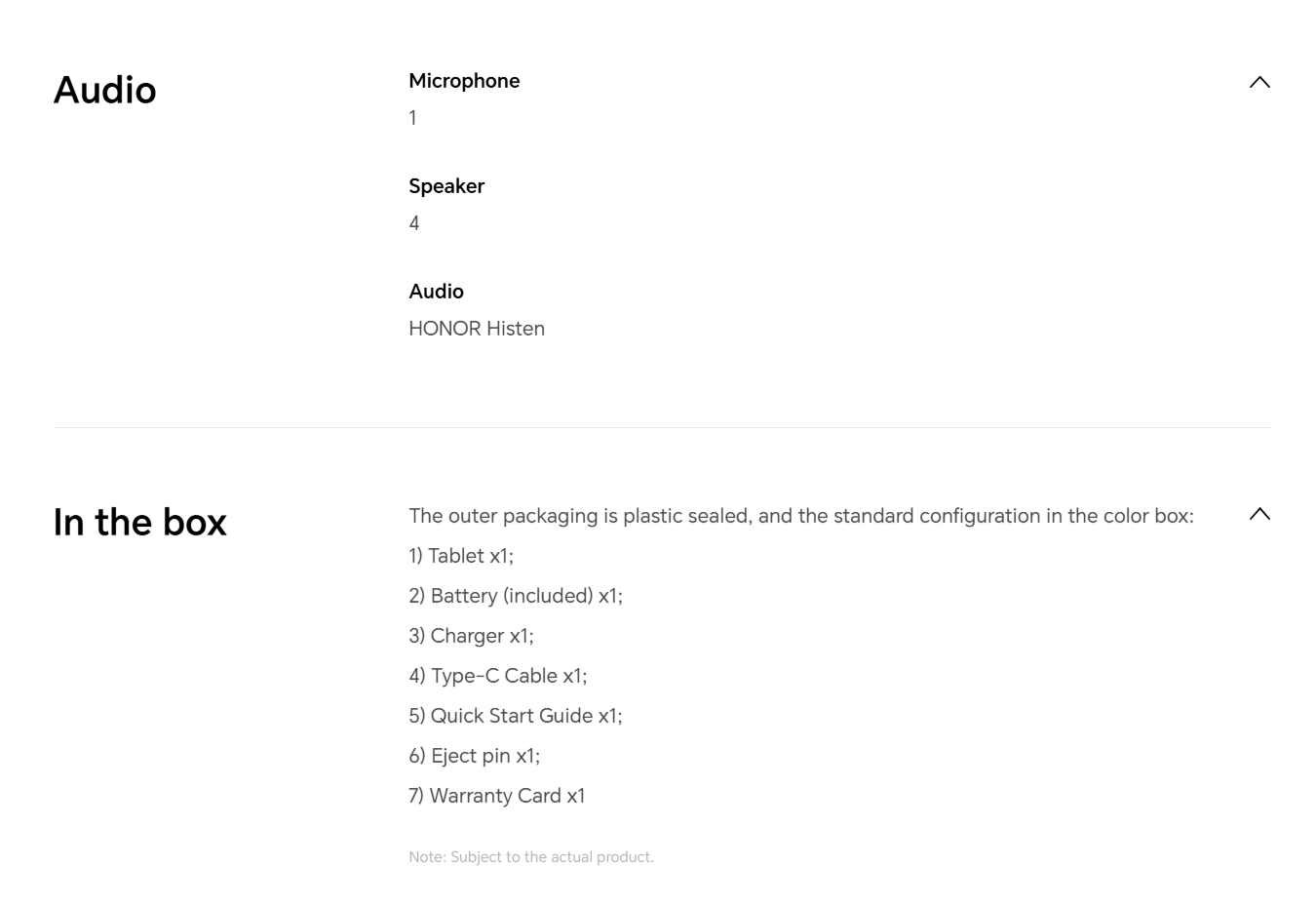This screenshot has width=1316, height=906.
Task: Click the Battery (included) x1 line
Action: click(x=516, y=596)
